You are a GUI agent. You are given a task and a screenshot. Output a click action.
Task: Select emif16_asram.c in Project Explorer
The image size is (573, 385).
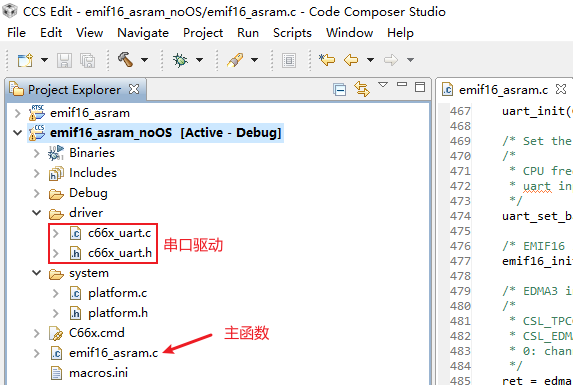point(113,353)
